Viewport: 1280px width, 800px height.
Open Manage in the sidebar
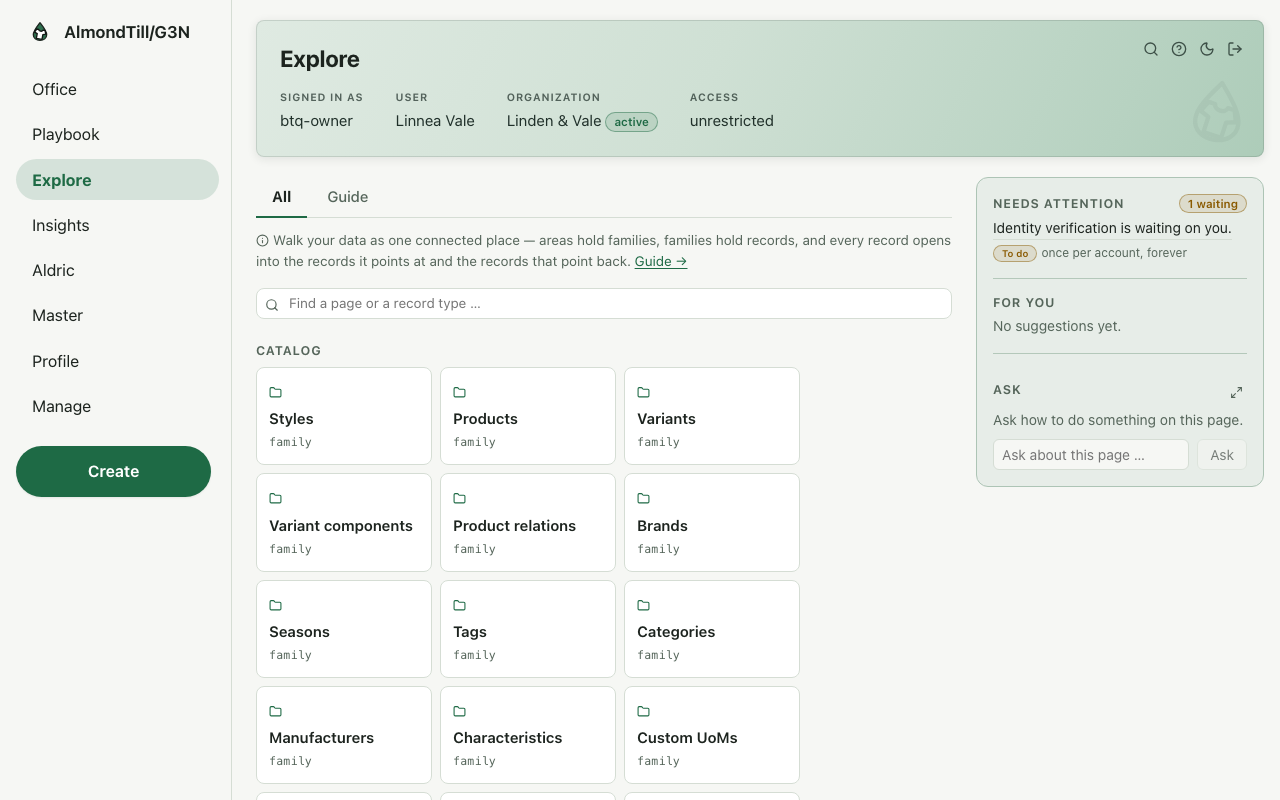tap(117, 406)
